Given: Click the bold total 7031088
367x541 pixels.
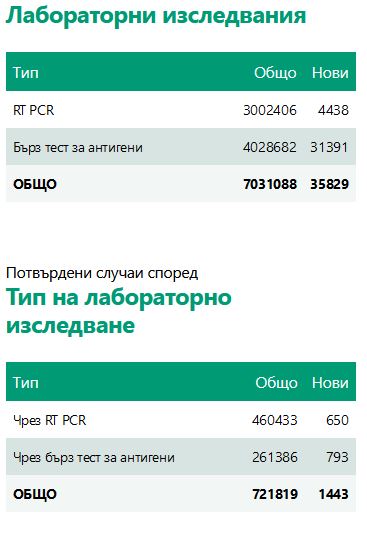Looking at the screenshot, I should [x=270, y=184].
